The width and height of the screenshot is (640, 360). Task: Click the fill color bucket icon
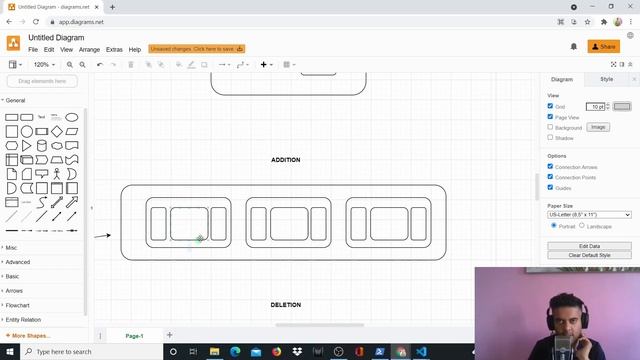click(x=179, y=64)
